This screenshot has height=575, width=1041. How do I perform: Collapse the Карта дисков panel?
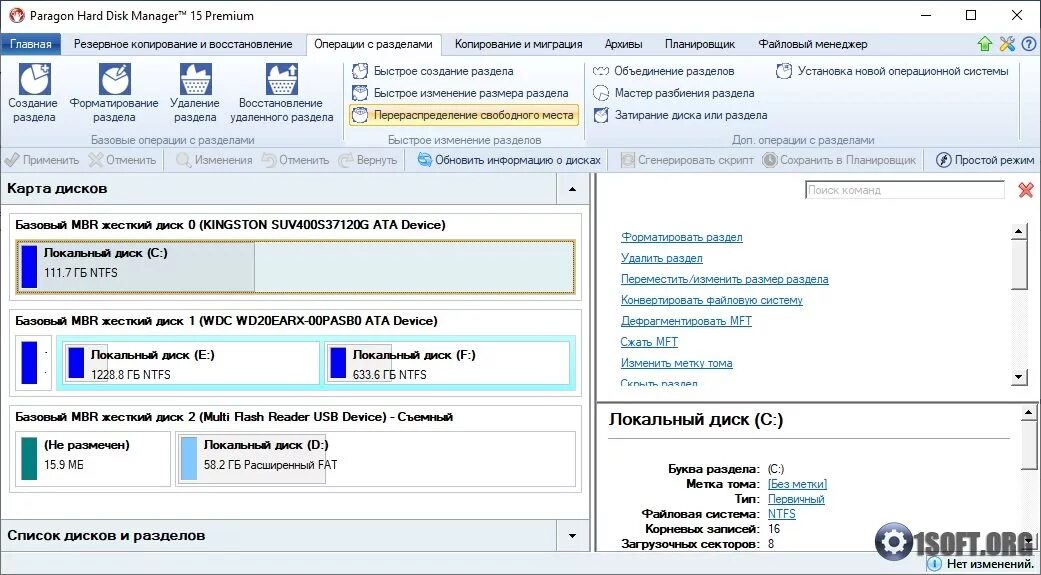[572, 189]
